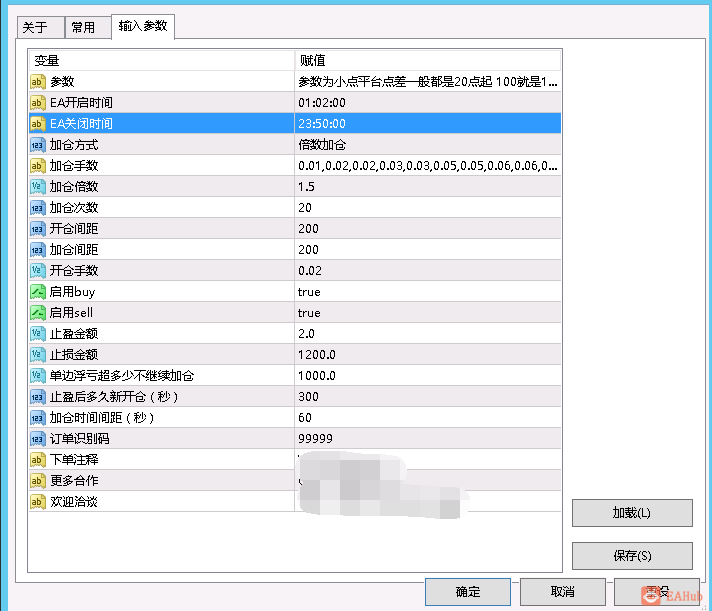Click the icon next to EA关闭时间
Viewport: 712px width, 611px height.
tap(38, 123)
